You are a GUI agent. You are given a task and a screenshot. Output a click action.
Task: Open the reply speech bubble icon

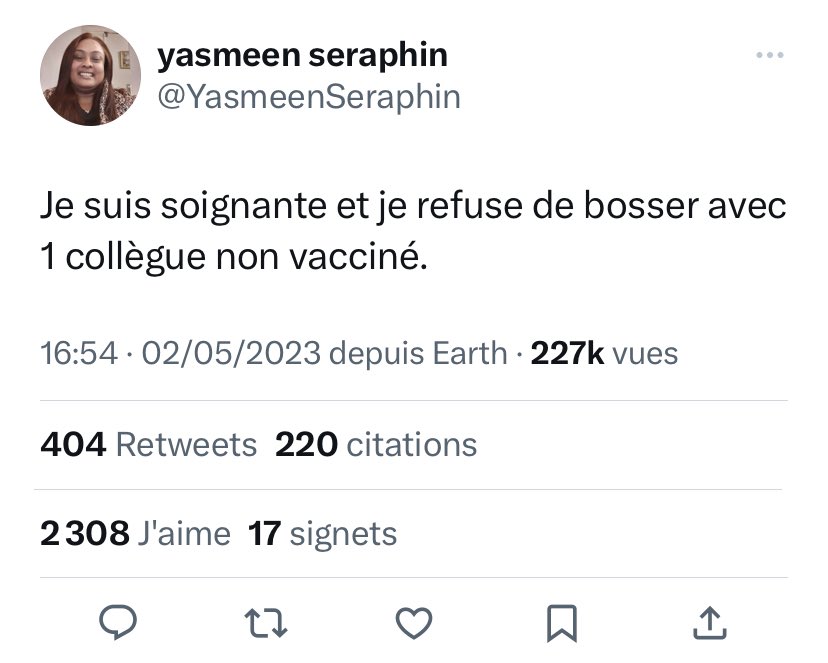click(118, 622)
